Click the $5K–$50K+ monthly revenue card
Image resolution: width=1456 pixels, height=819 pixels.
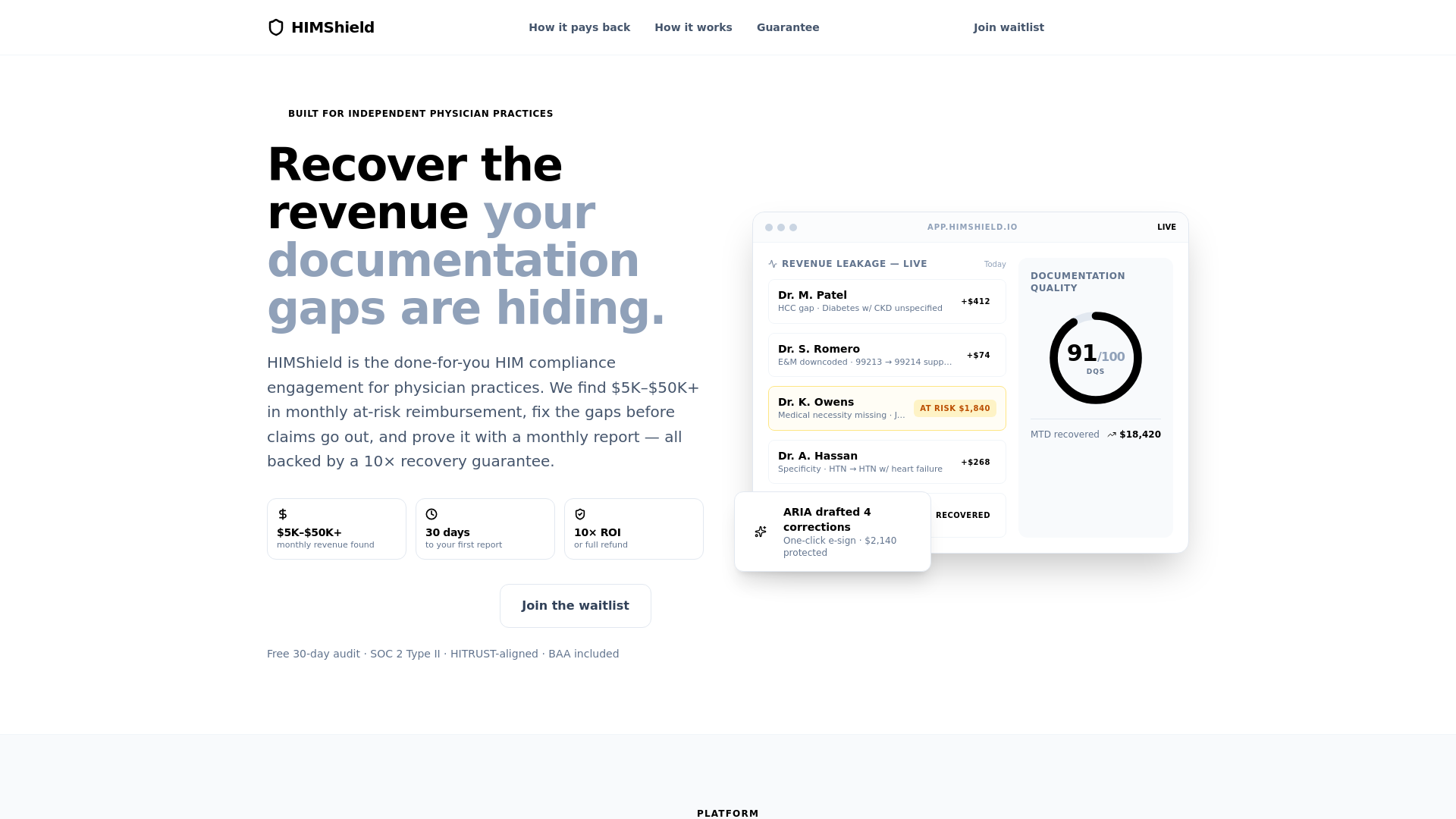337,529
